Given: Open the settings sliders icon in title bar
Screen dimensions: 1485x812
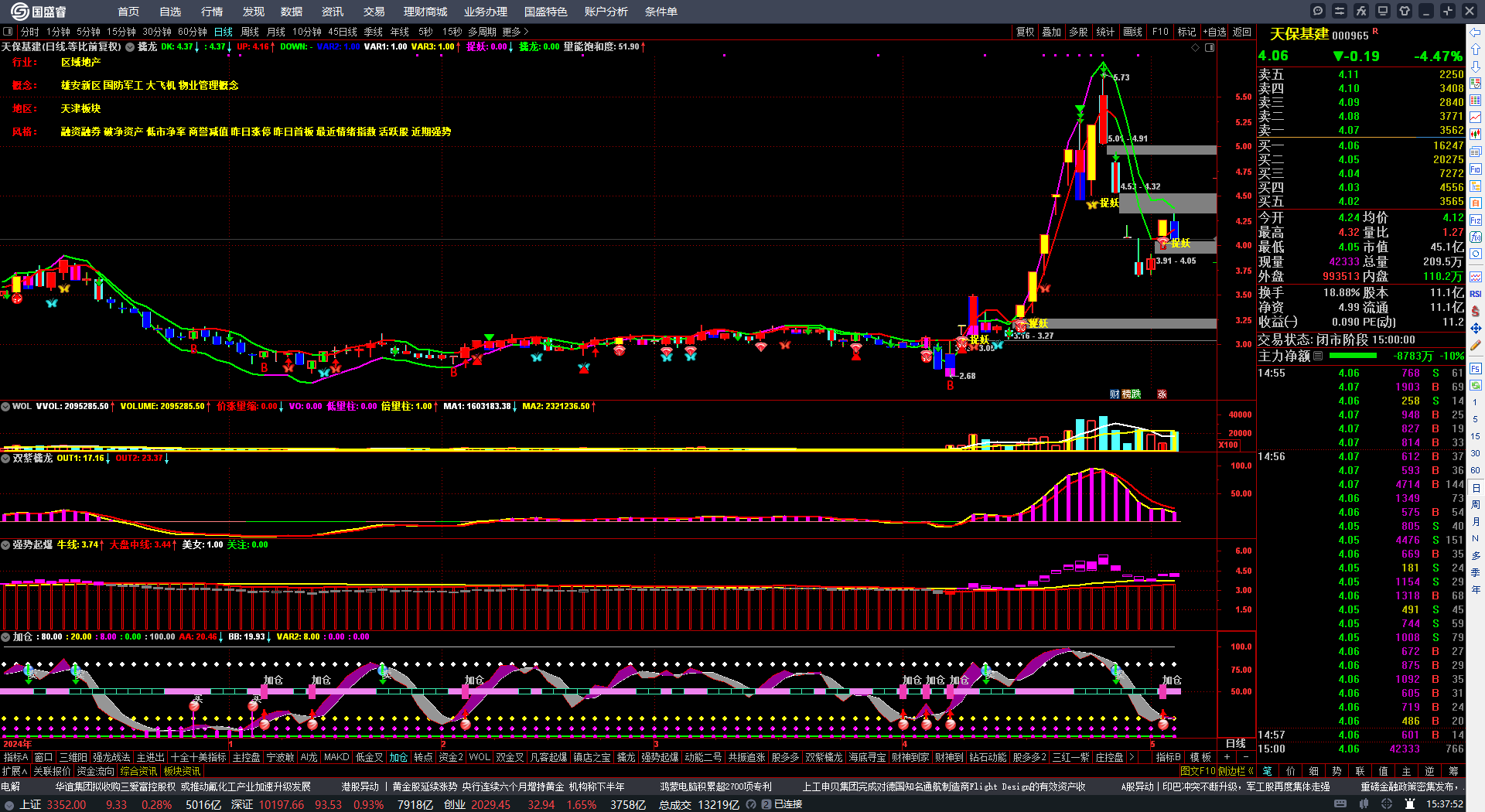Looking at the screenshot, I should point(1340,11).
